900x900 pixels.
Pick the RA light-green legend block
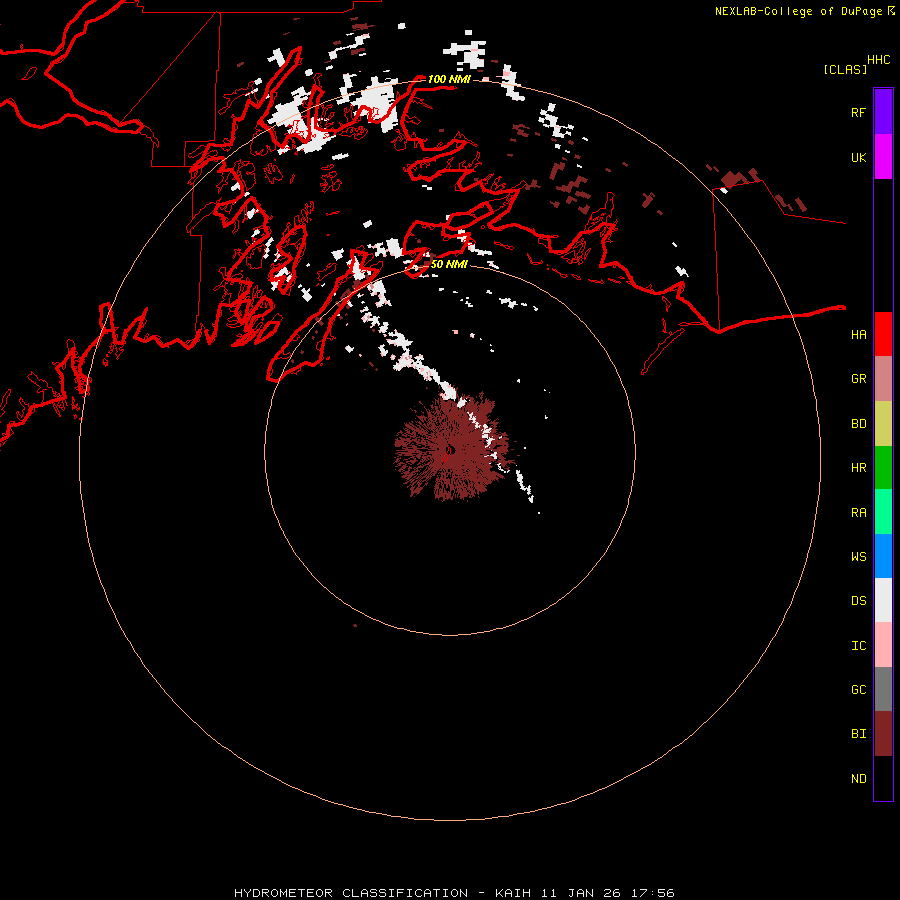883,512
